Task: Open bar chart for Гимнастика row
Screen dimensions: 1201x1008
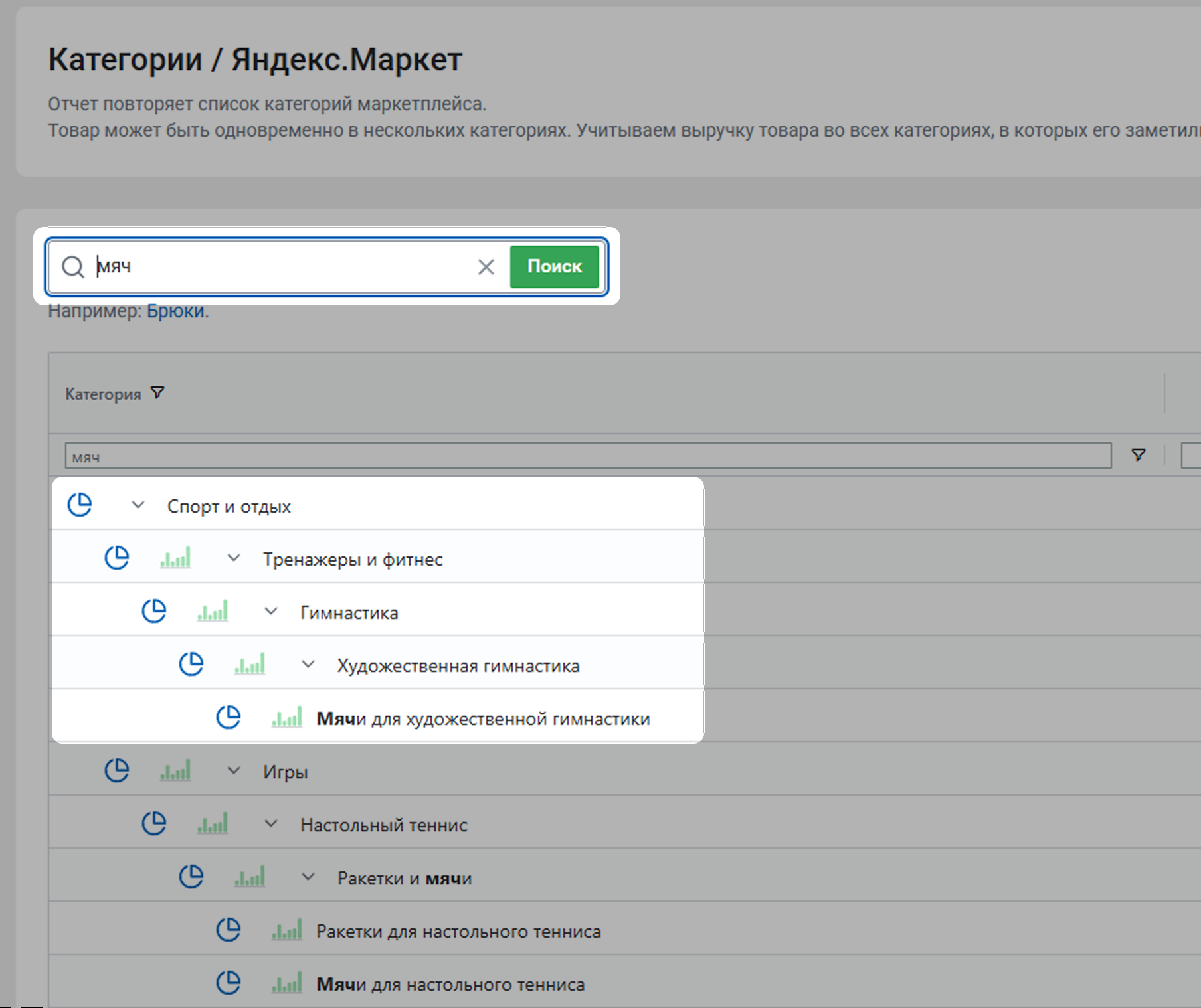Action: (x=213, y=611)
